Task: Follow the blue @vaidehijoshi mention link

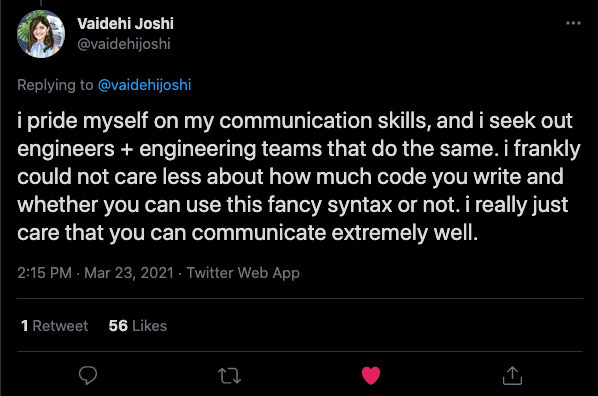Action: 145,85
